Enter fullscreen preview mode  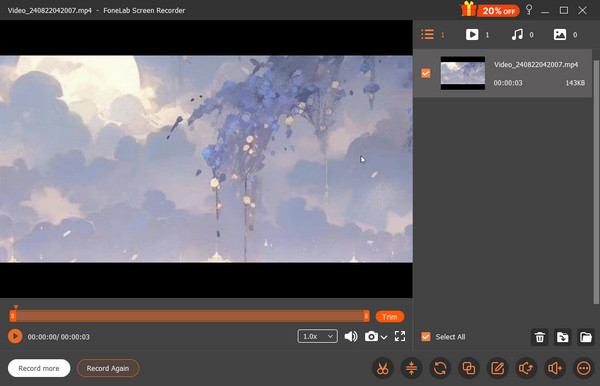point(400,336)
